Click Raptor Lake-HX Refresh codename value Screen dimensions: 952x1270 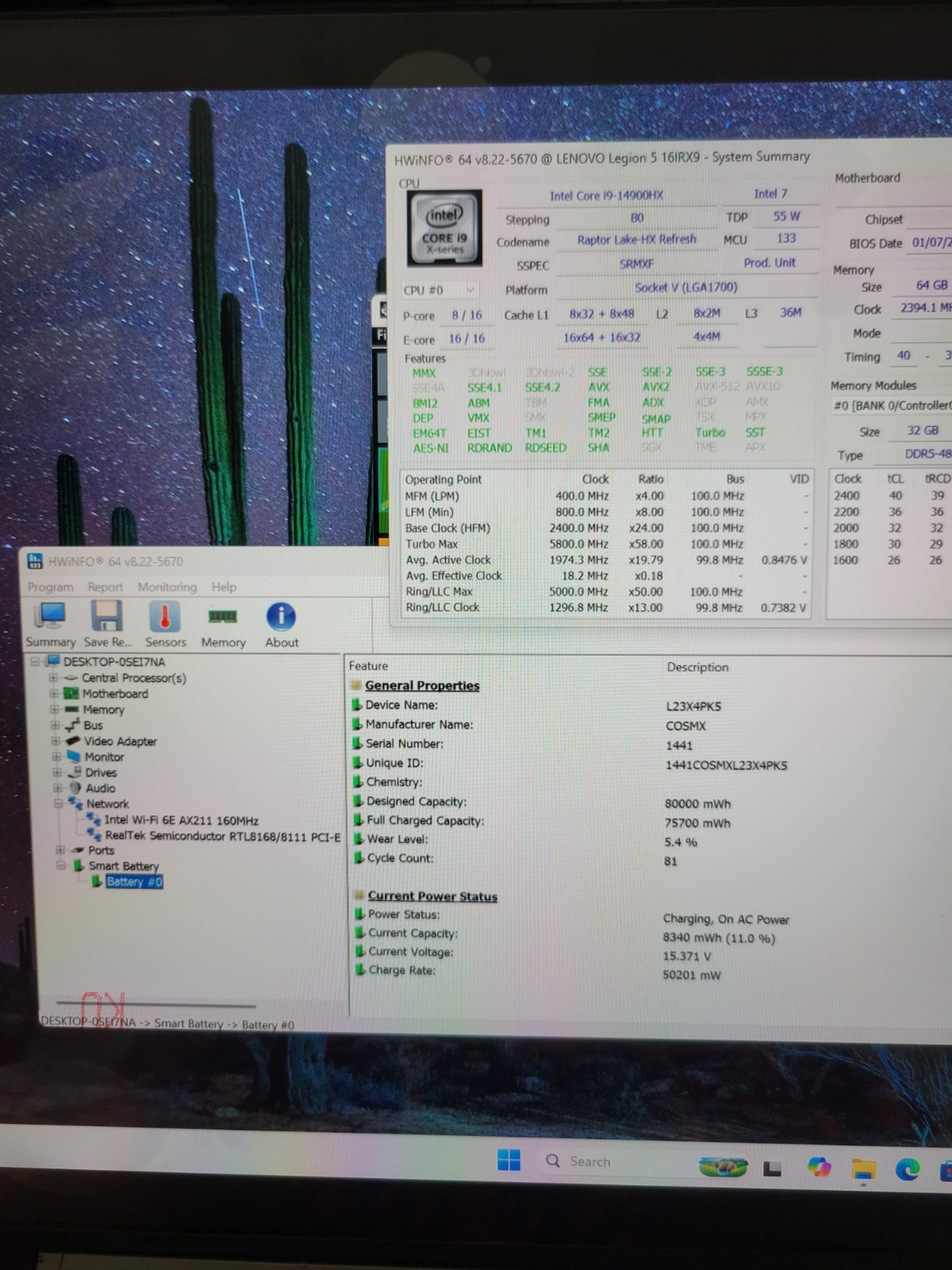click(x=636, y=240)
